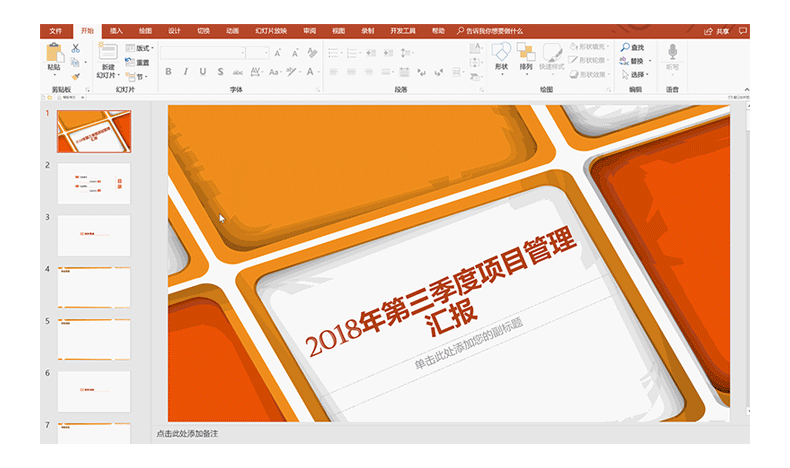Switch to the Slide Show (幻灯片放映) tab
Screen dimensions: 790x468
pos(271,31)
